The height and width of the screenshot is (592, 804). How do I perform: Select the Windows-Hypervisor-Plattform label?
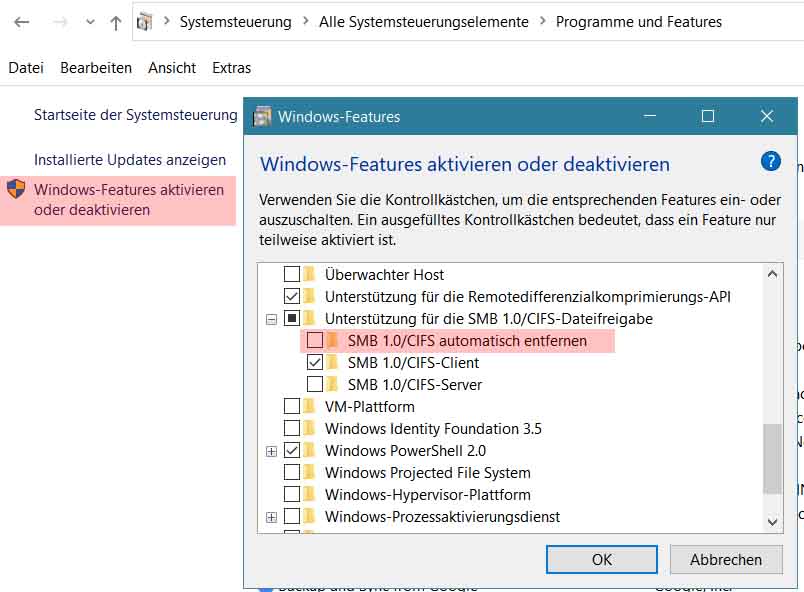[x=428, y=495]
